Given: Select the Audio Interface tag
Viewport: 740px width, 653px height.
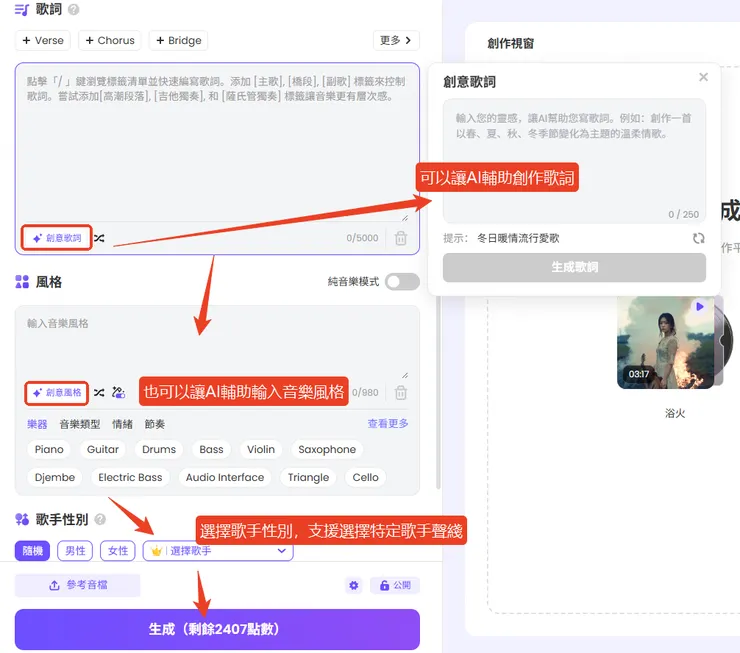Looking at the screenshot, I should pyautogui.click(x=225, y=477).
